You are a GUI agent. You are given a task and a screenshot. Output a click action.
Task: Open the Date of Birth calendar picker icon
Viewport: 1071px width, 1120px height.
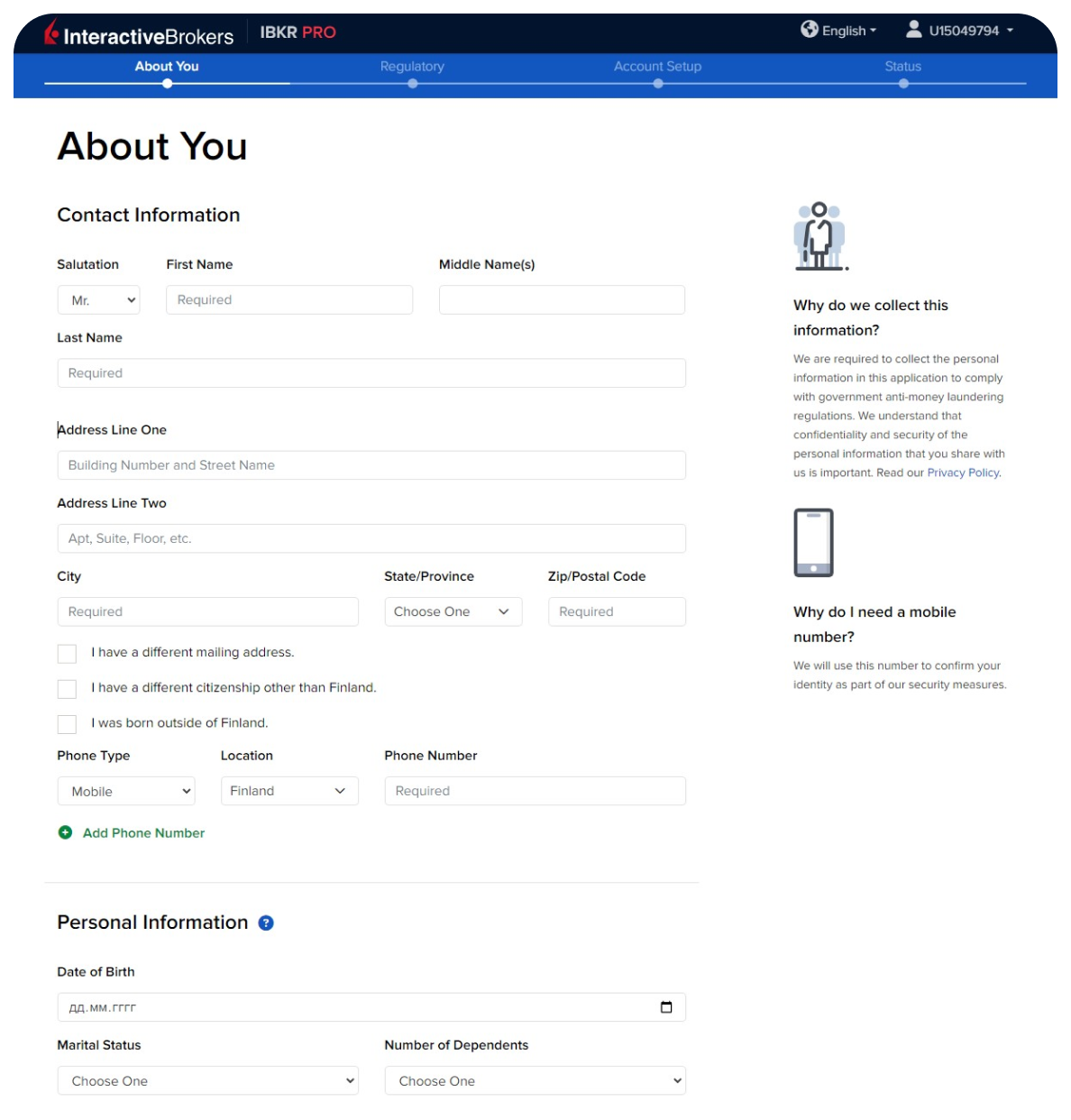pyautogui.click(x=666, y=1007)
